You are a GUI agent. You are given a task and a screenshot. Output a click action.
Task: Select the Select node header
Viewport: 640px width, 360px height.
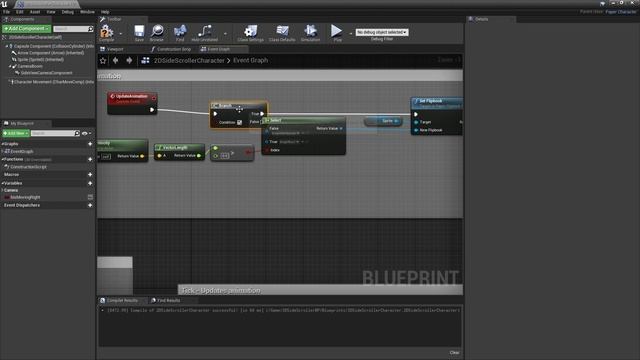tap(303, 120)
